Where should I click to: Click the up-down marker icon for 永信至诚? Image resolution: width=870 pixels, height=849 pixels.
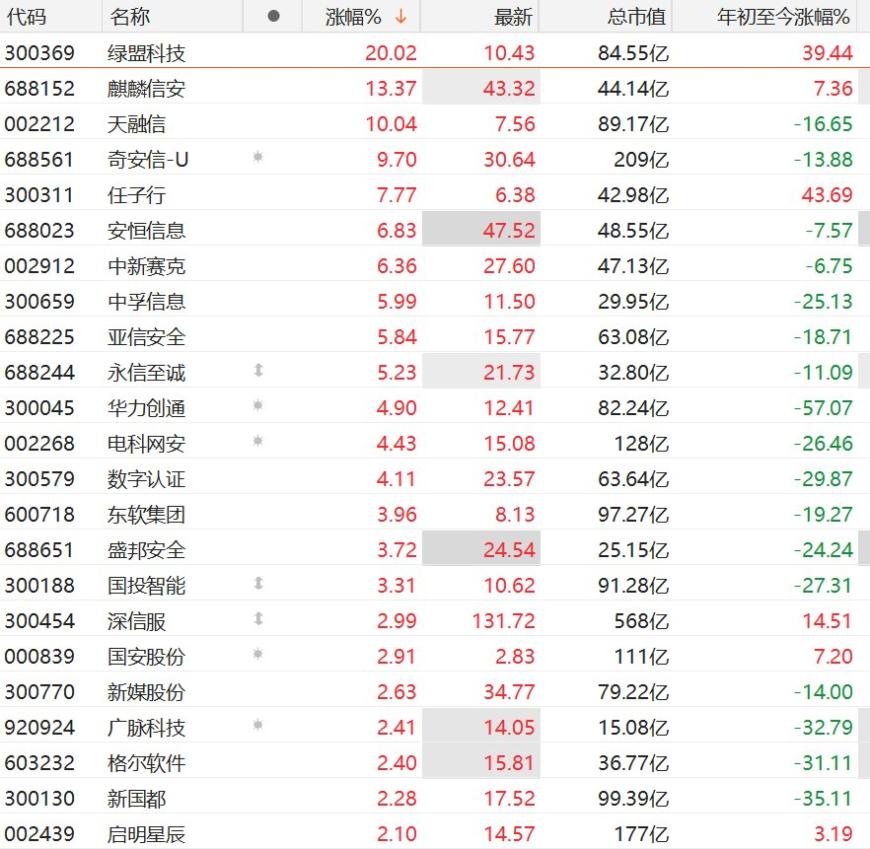(x=258, y=371)
